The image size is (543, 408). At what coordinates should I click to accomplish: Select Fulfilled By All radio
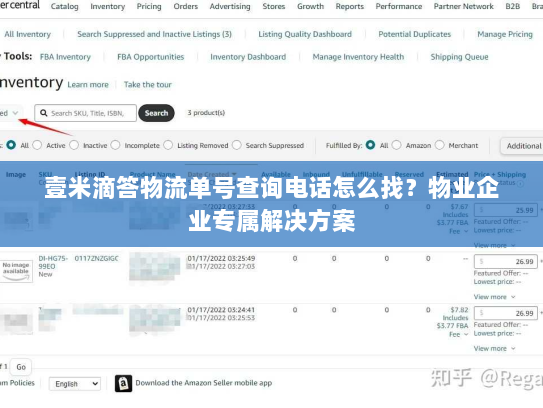370,145
